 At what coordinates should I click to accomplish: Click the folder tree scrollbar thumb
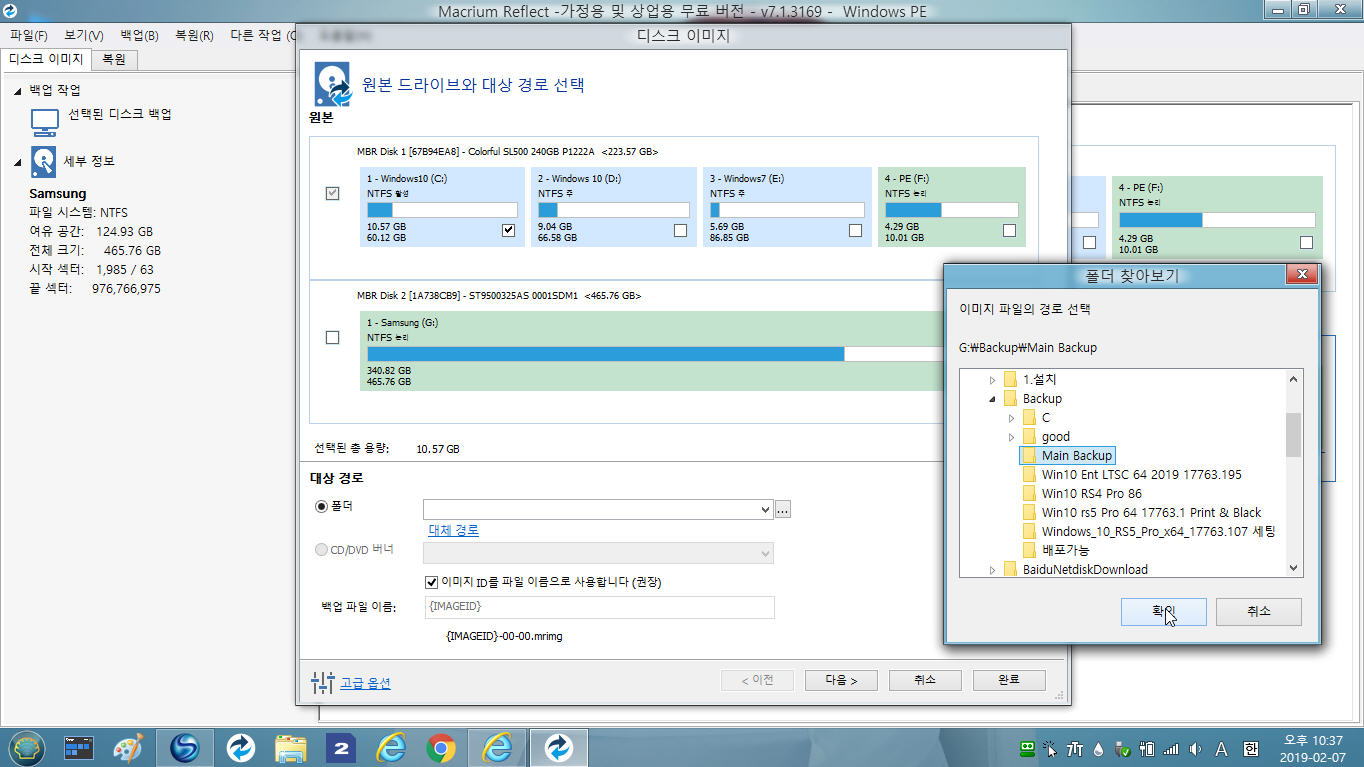point(1293,434)
